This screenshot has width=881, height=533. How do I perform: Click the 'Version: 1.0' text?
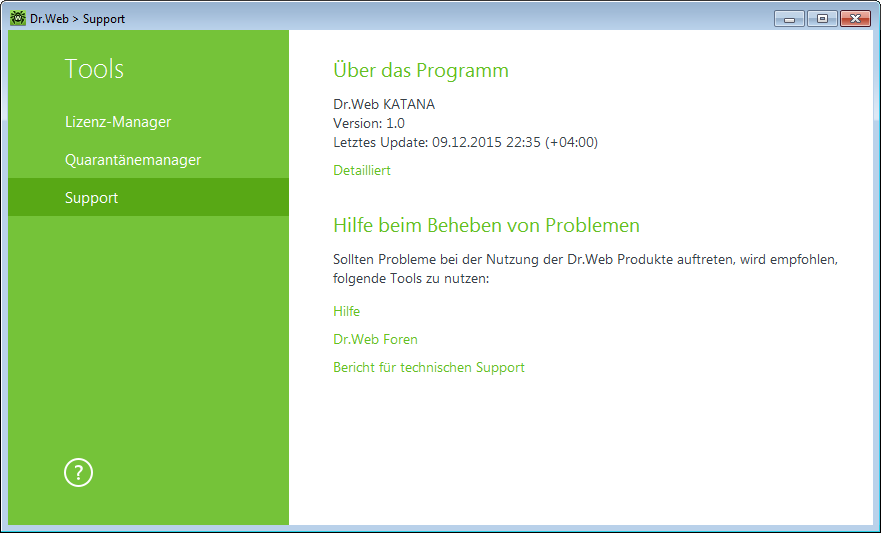click(369, 123)
